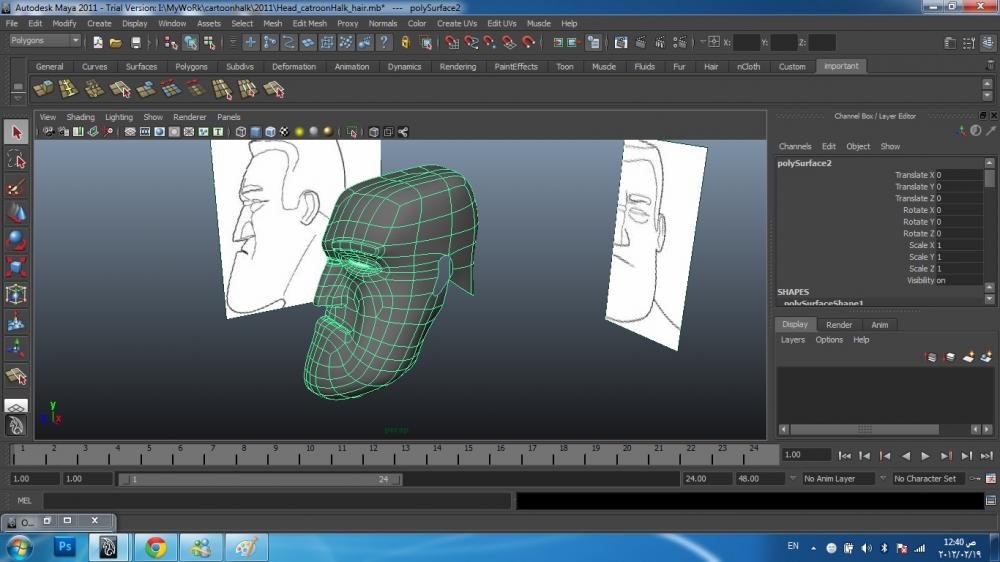This screenshot has height=562, width=1000.
Task: Click the Save scene disk icon
Action: point(136,43)
